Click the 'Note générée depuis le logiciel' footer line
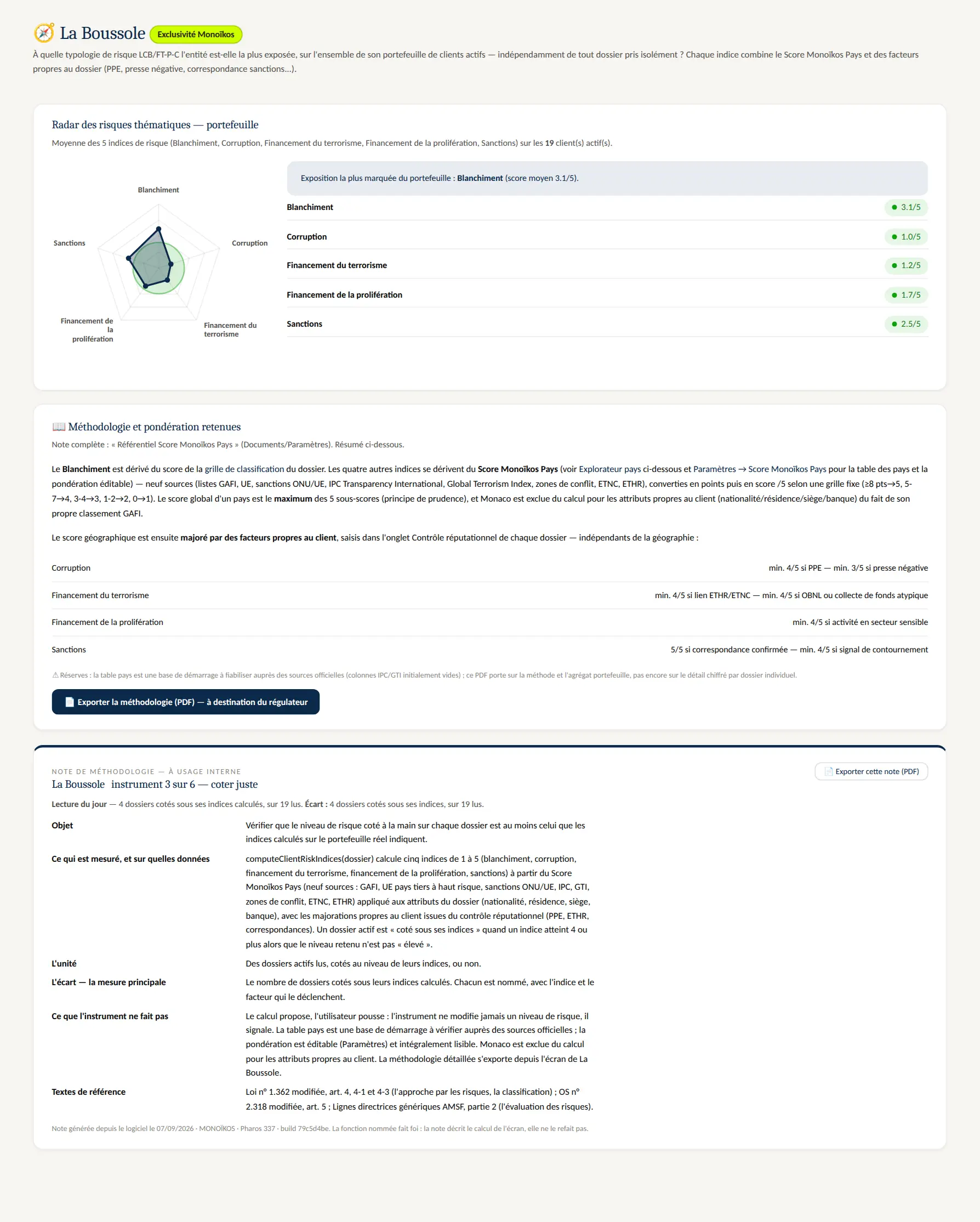 320,1128
